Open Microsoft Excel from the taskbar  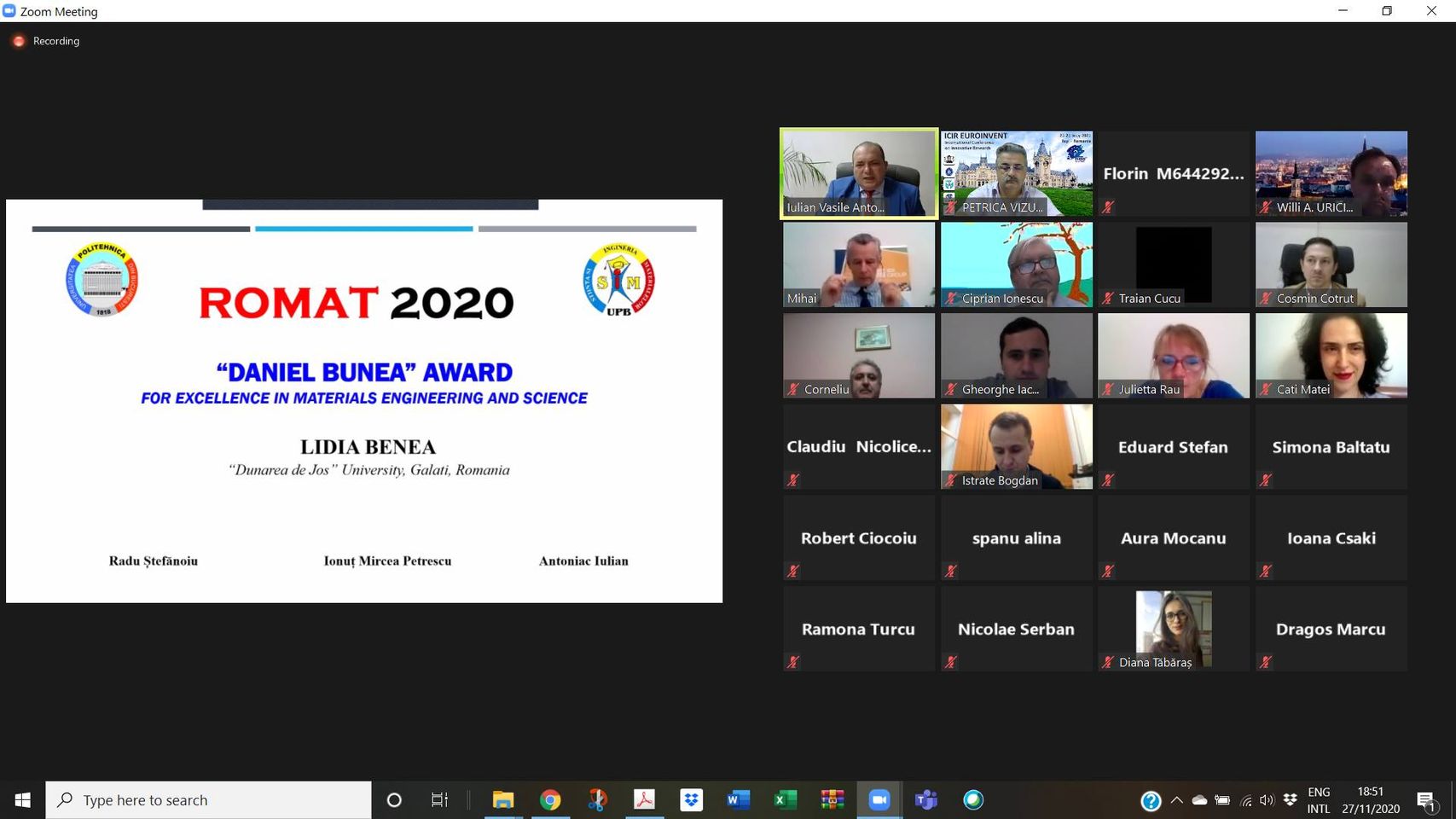785,800
